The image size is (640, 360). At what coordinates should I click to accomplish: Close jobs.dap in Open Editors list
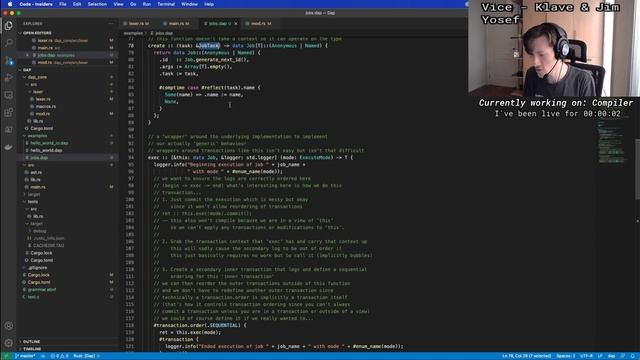28,55
